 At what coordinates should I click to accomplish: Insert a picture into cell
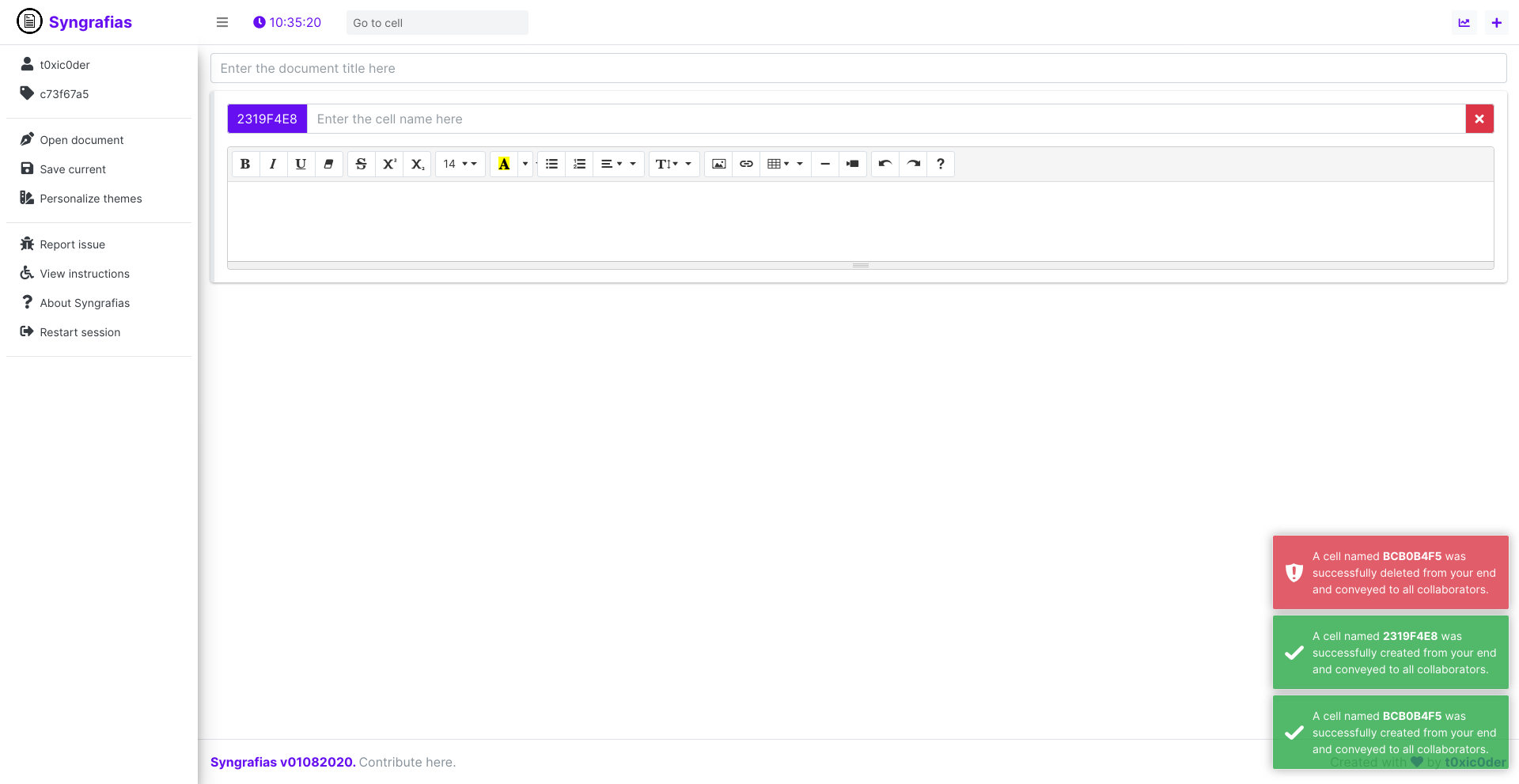tap(718, 164)
